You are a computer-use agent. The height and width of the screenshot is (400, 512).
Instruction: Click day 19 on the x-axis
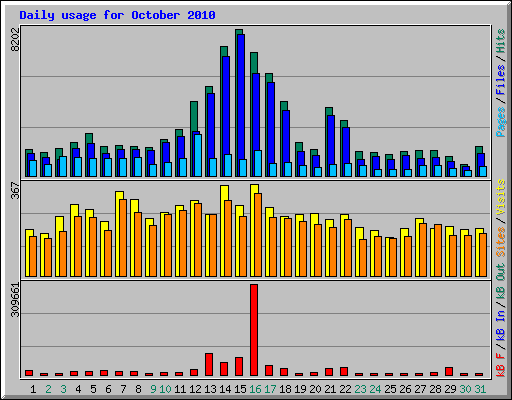tap(300, 389)
